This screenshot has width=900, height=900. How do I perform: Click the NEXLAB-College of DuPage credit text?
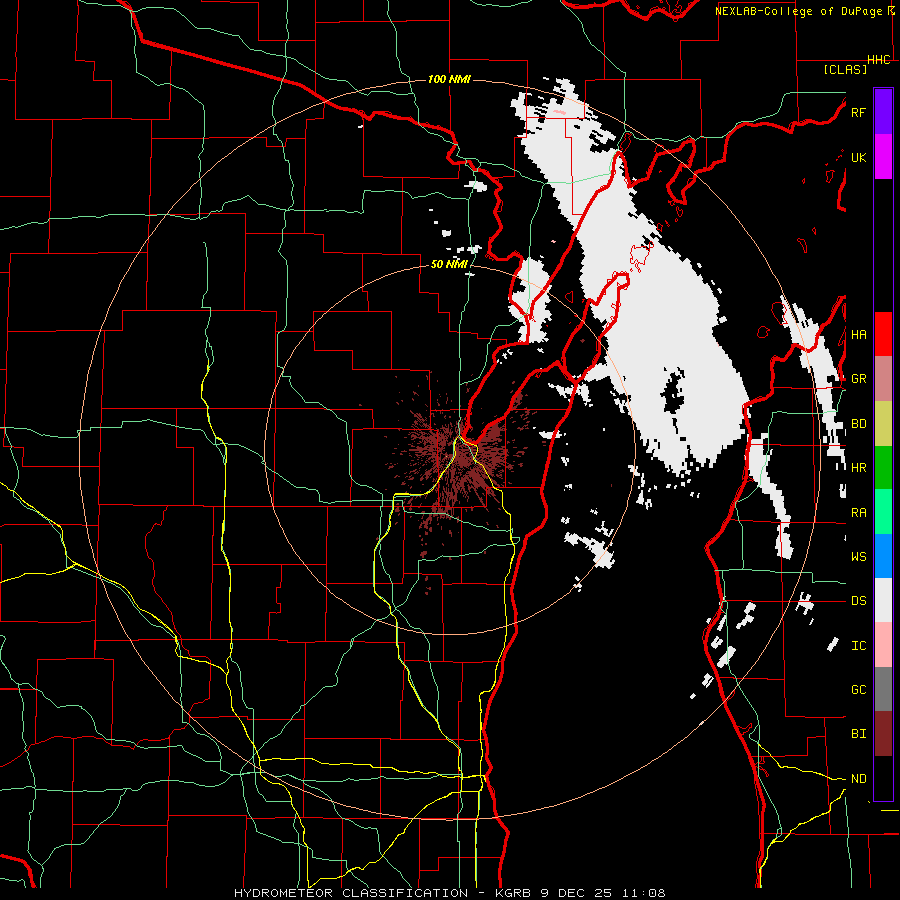[x=798, y=11]
